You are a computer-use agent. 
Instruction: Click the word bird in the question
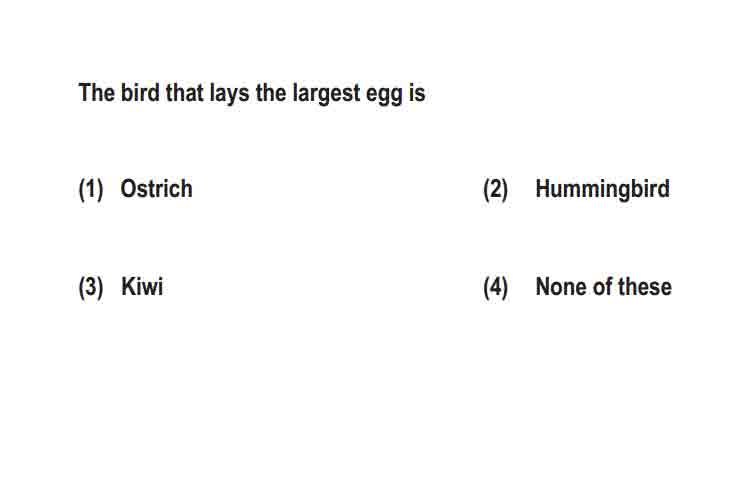(140, 92)
